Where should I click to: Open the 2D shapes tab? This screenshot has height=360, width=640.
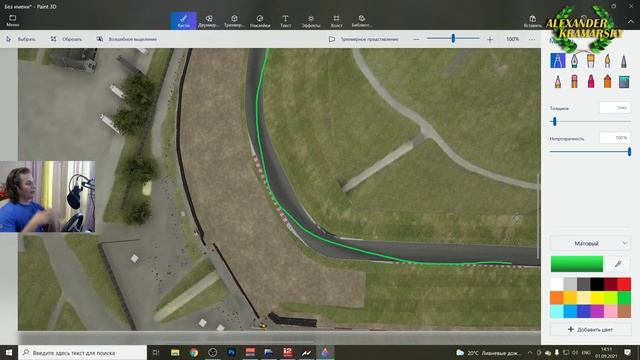point(209,20)
